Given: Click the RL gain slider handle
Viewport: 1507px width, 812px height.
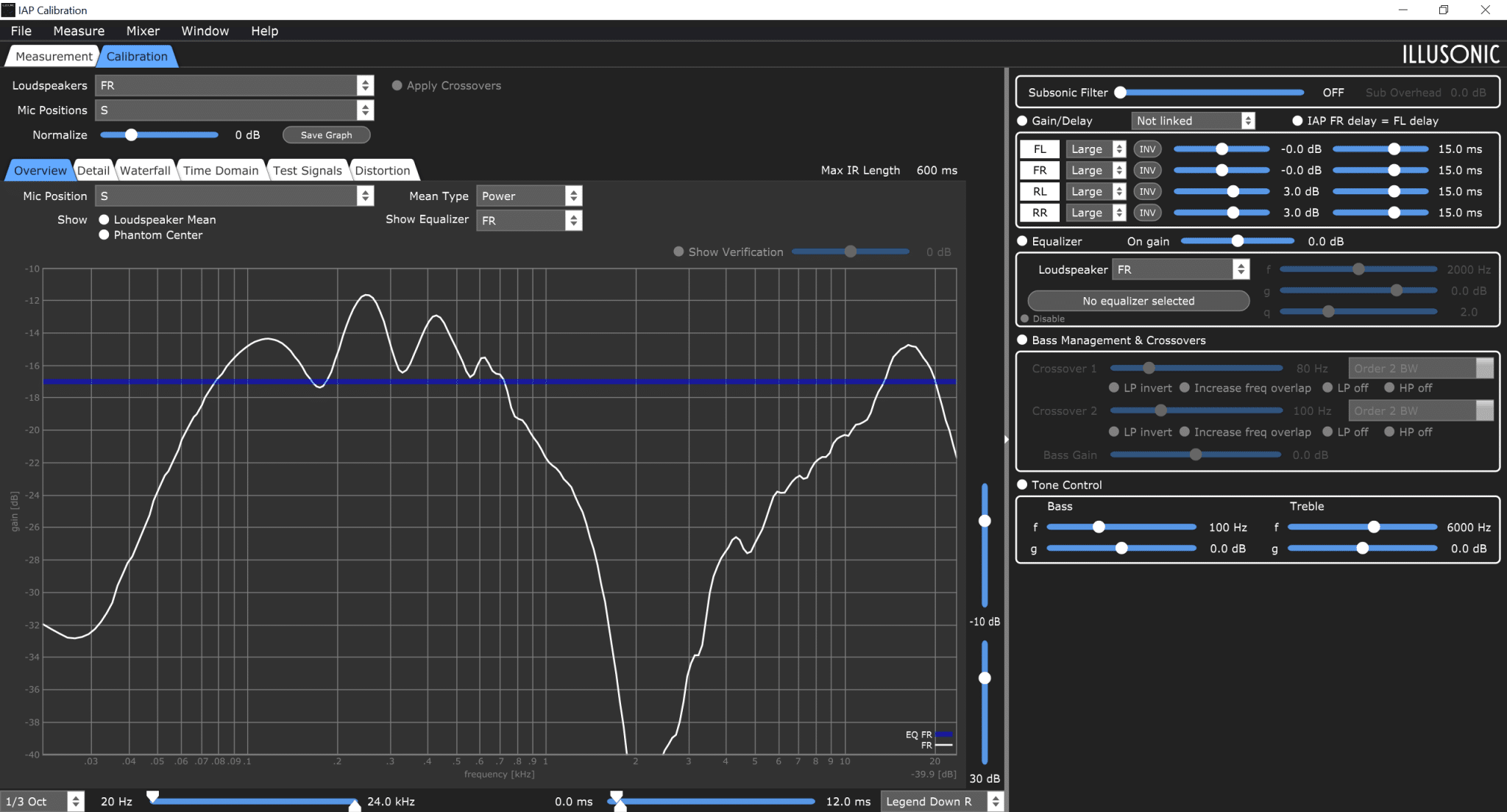Looking at the screenshot, I should (1233, 192).
